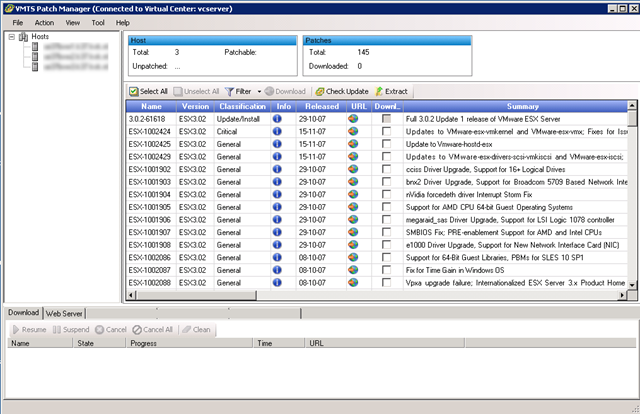The height and width of the screenshot is (414, 640).
Task: Open the Filter dropdown arrow
Action: [x=259, y=91]
